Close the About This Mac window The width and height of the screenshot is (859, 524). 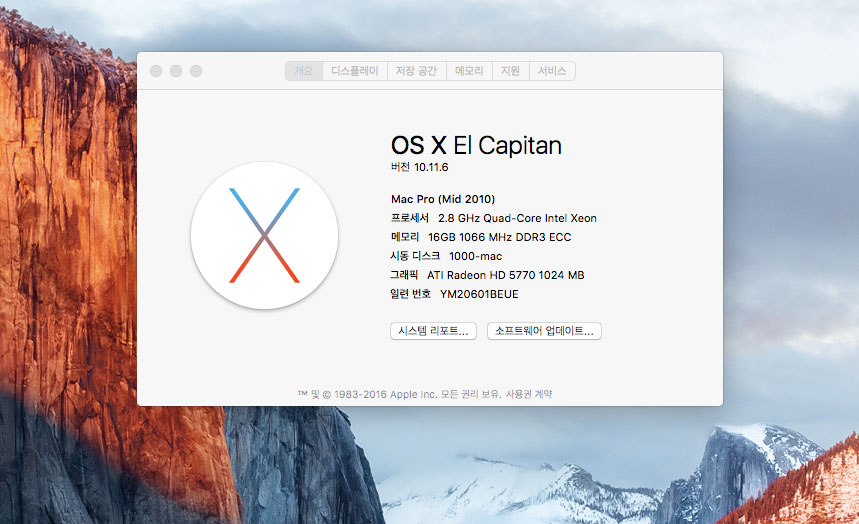click(x=156, y=71)
